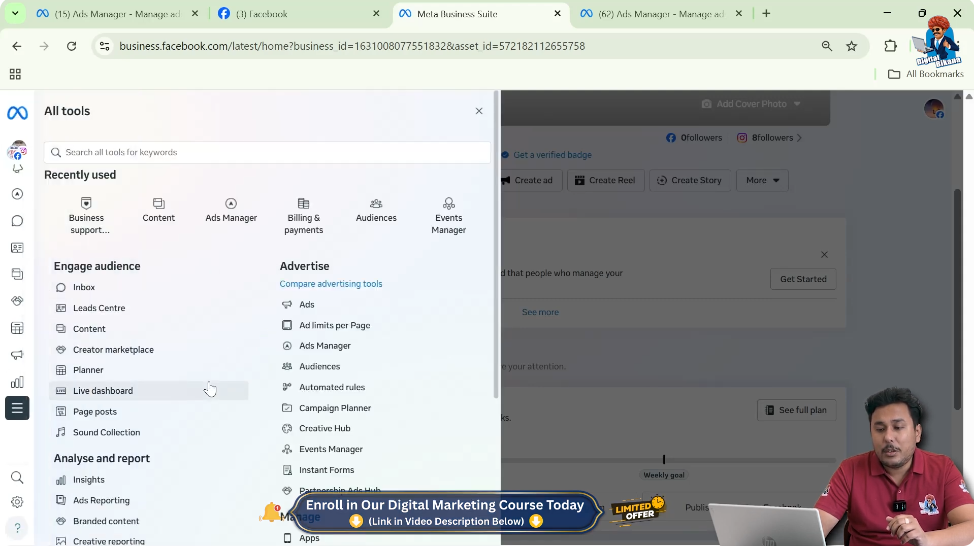This screenshot has height=546, width=974.
Task: Open the Events Manager recently used tool
Action: (x=448, y=216)
